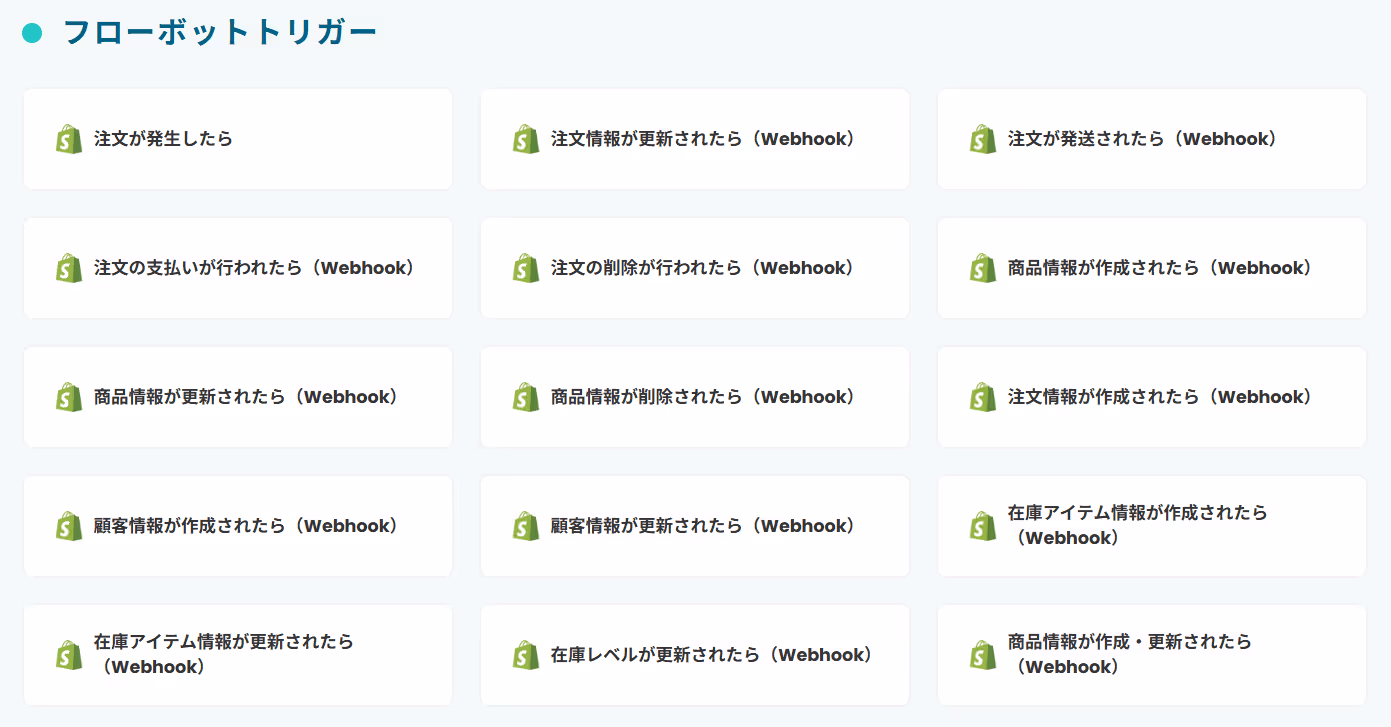This screenshot has height=727, width=1391.
Task: Open the 在庫アイテム情報が更新されたら（Webhook） label
Action: click(x=224, y=654)
